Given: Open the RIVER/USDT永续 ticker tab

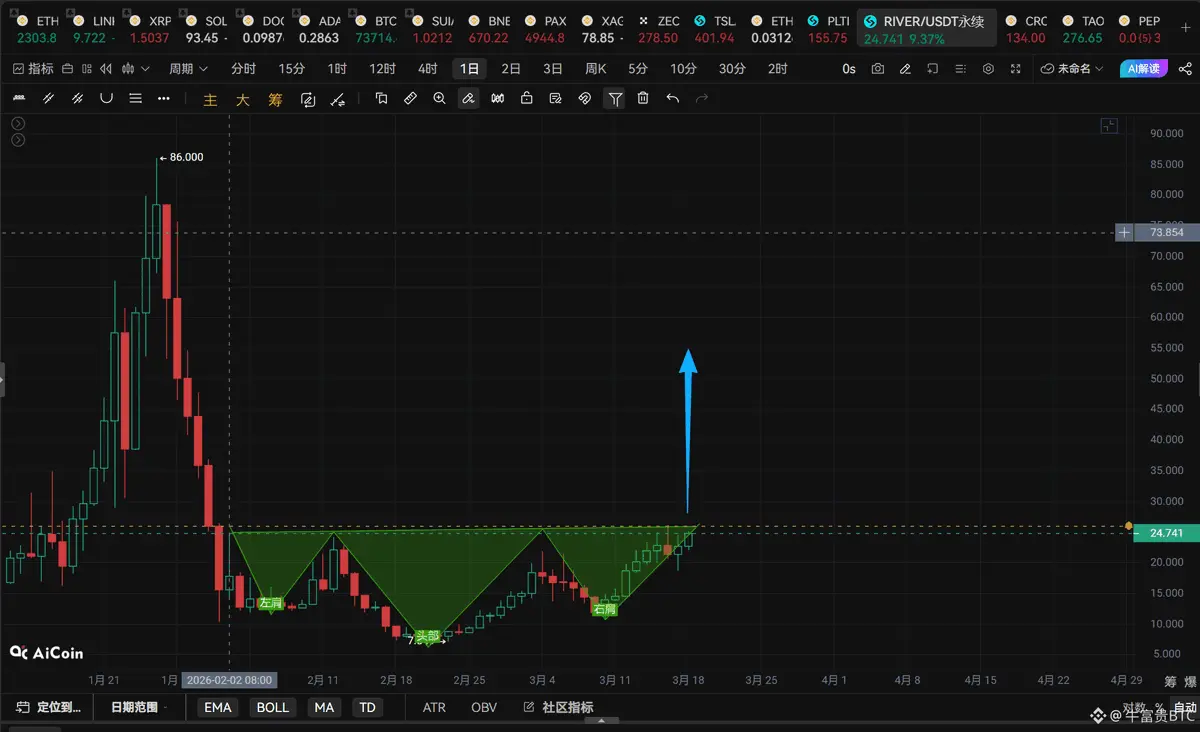Looking at the screenshot, I should click(925, 29).
